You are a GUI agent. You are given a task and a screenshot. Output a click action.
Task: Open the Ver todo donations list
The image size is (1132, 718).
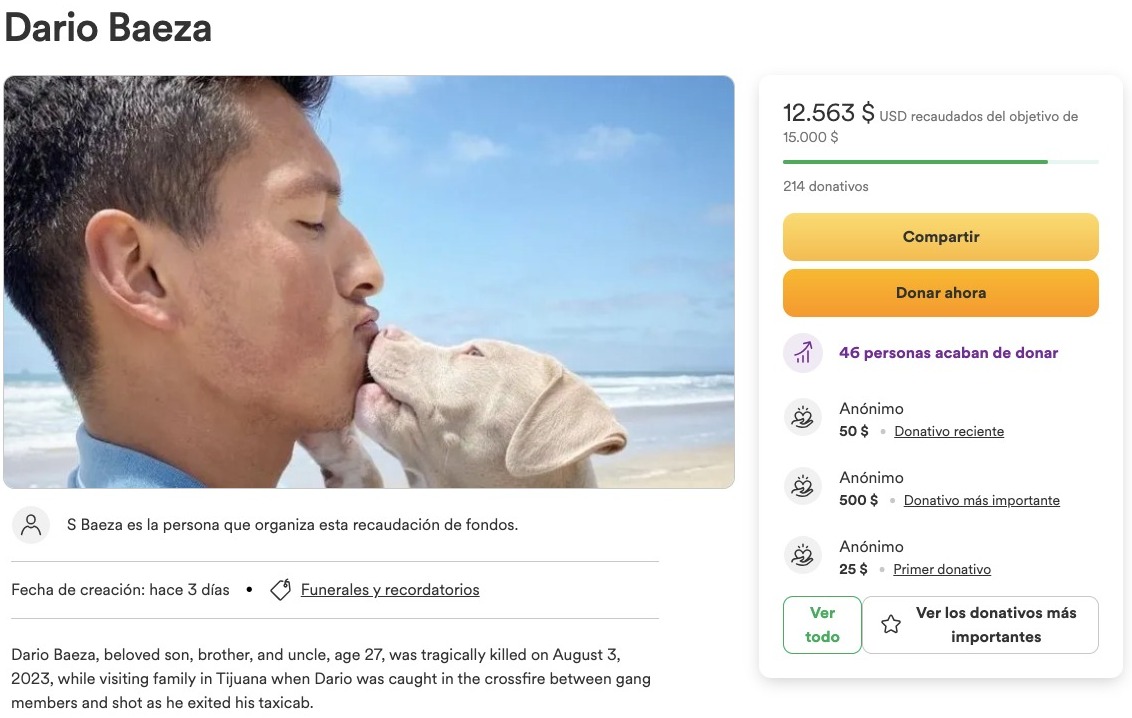coord(822,625)
